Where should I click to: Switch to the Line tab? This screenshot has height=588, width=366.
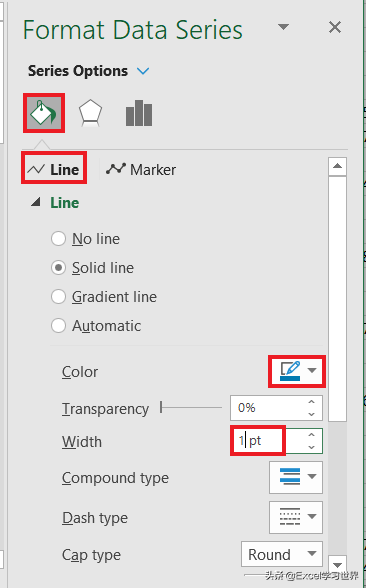(54, 170)
